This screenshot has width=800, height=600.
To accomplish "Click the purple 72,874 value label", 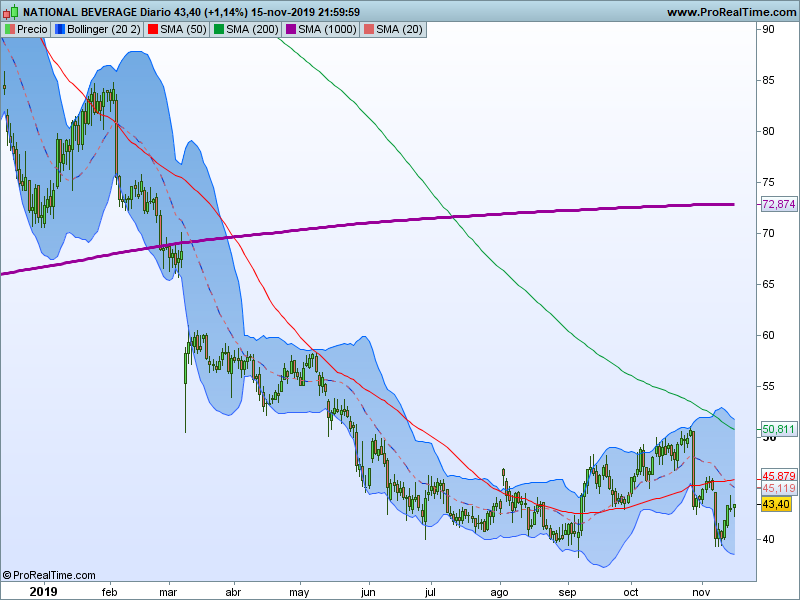I will point(779,205).
